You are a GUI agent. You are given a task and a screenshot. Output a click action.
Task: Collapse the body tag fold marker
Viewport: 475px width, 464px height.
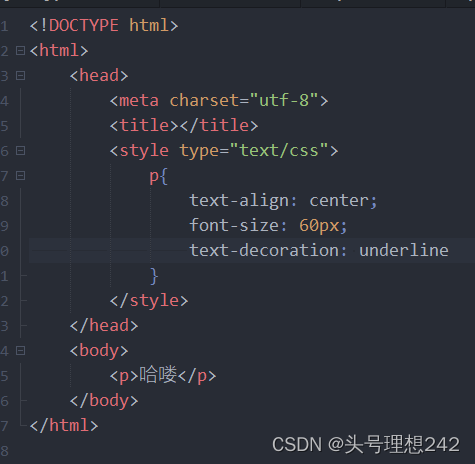coord(20,351)
